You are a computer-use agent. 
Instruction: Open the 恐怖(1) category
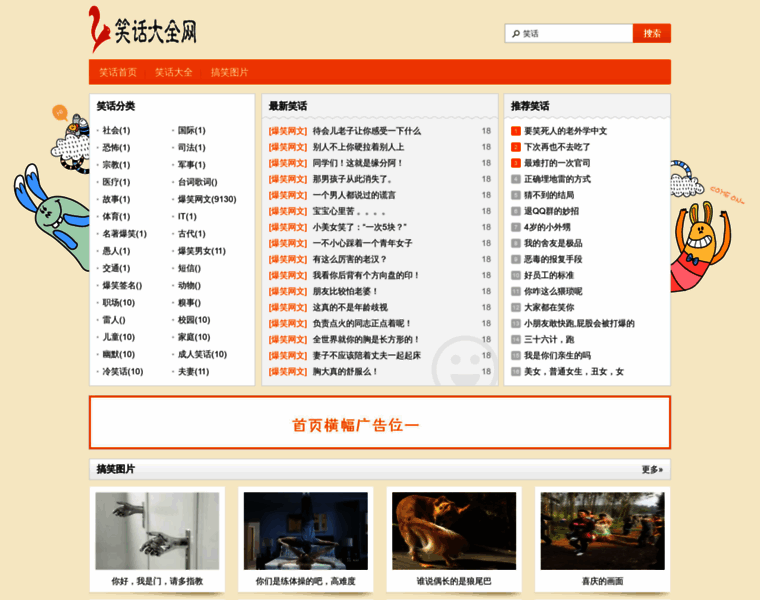[x=116, y=147]
